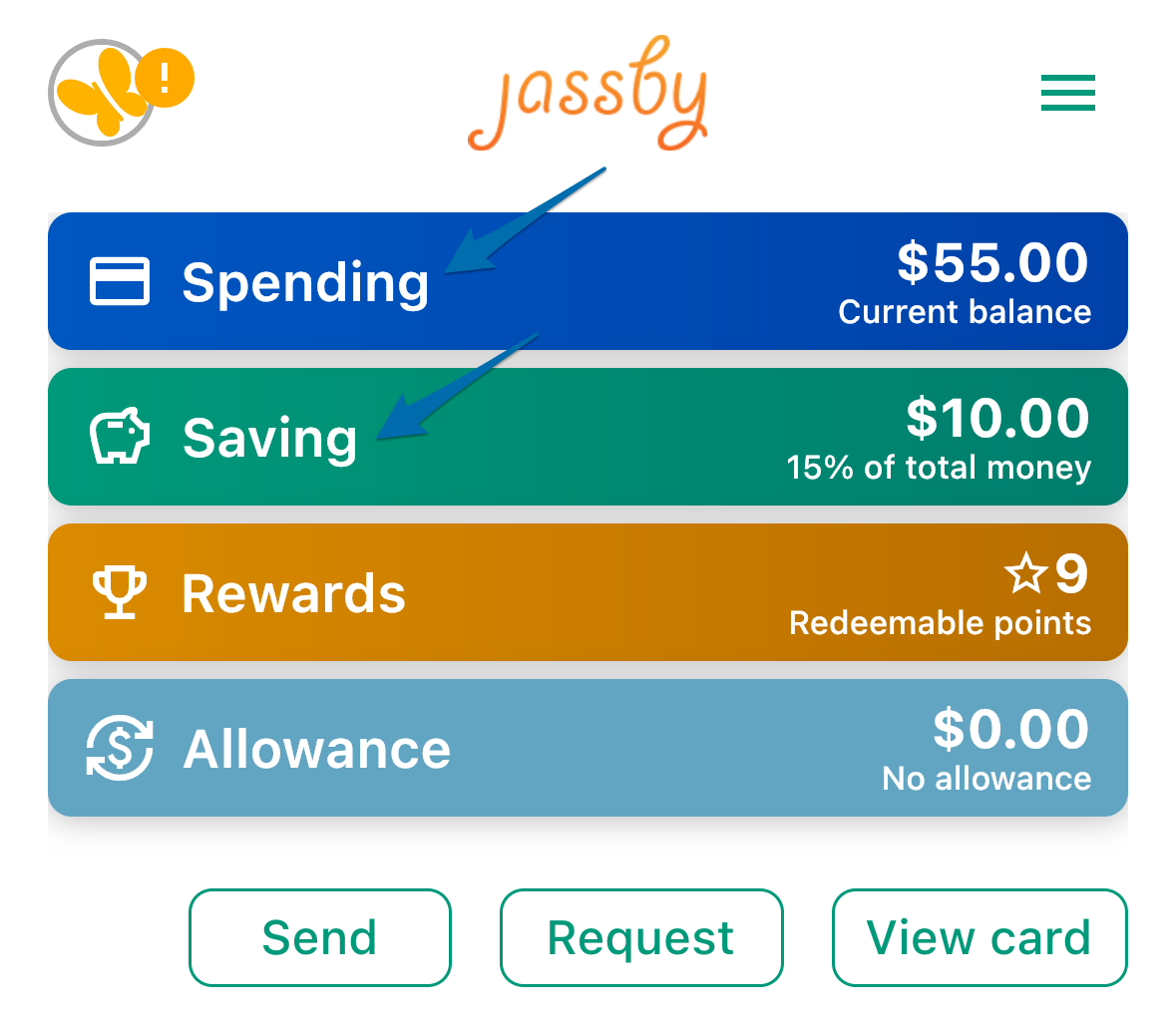
Task: Click the Request button
Action: tap(641, 938)
